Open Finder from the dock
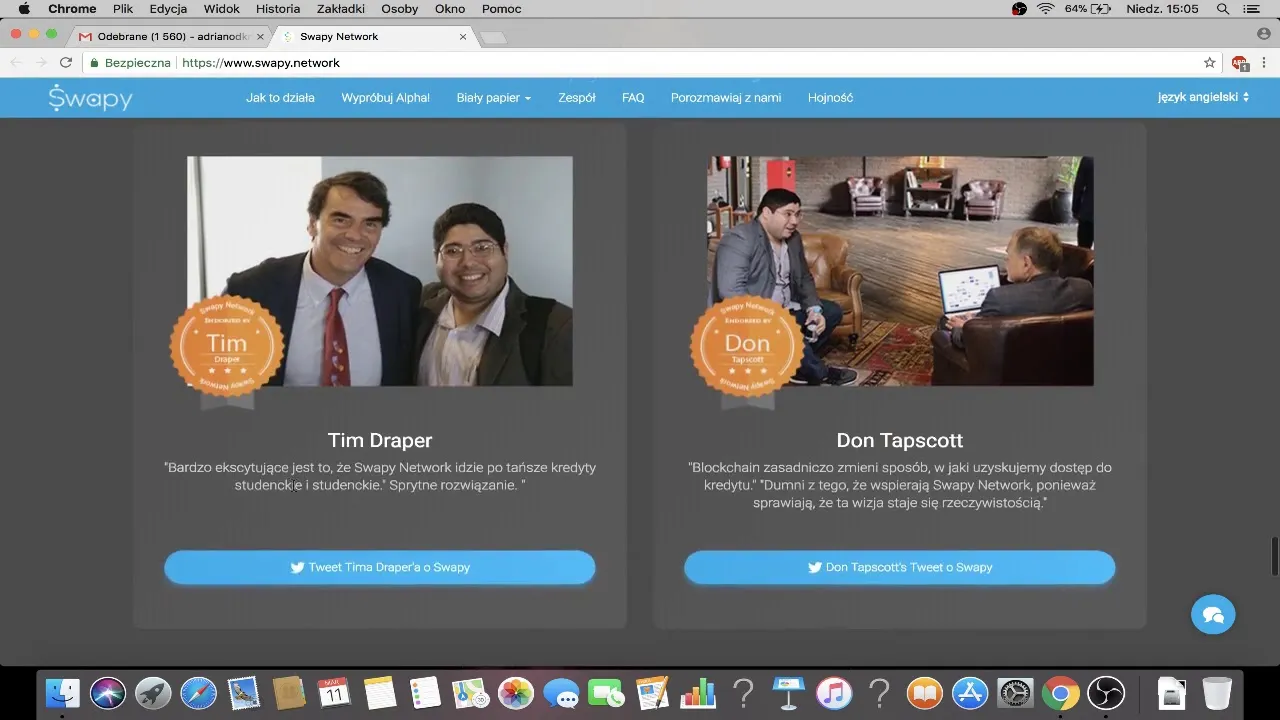 tap(63, 692)
